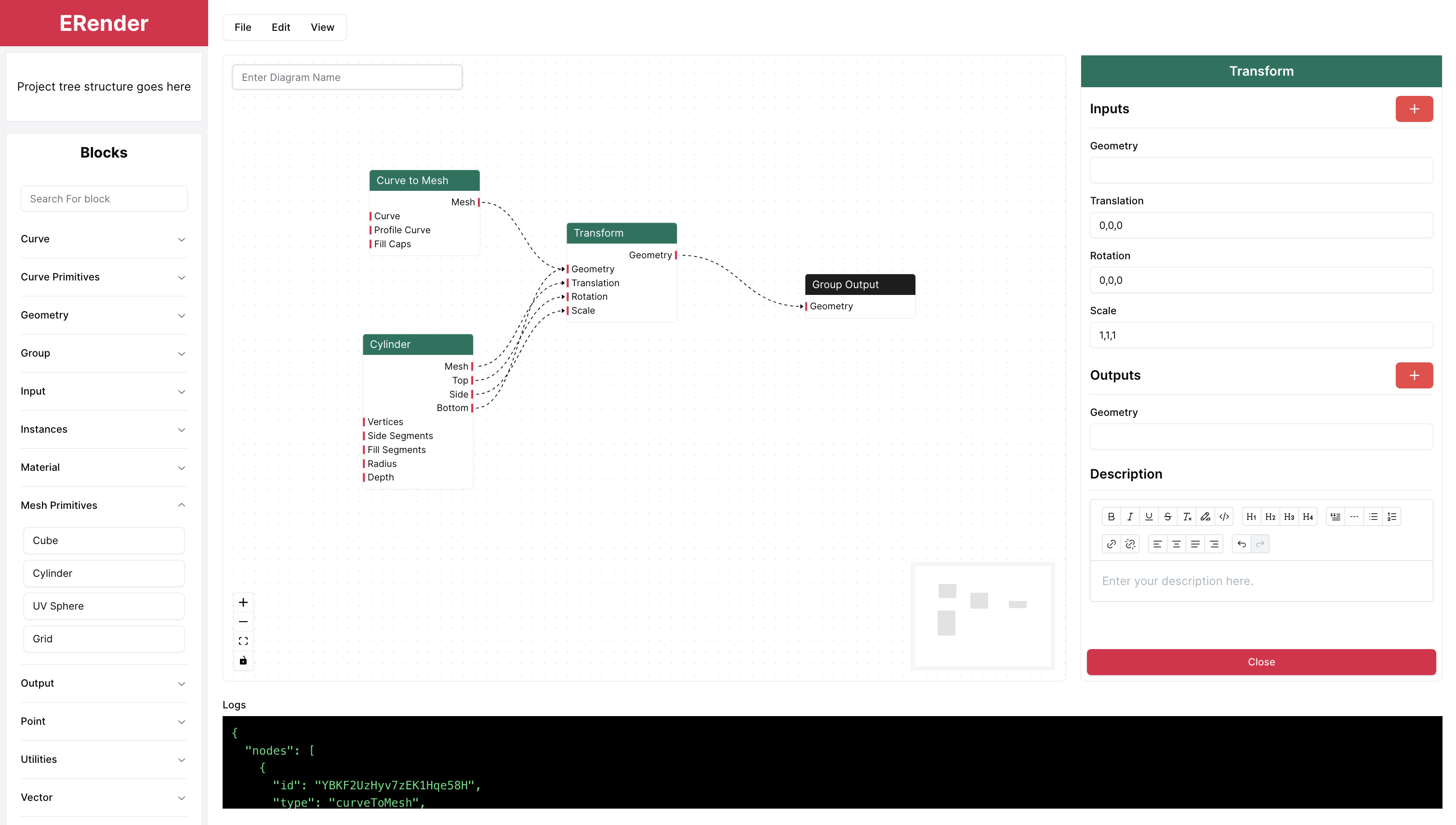Expand the Curve Primitives block category
Screen dimensions: 1456x825
click(x=104, y=277)
